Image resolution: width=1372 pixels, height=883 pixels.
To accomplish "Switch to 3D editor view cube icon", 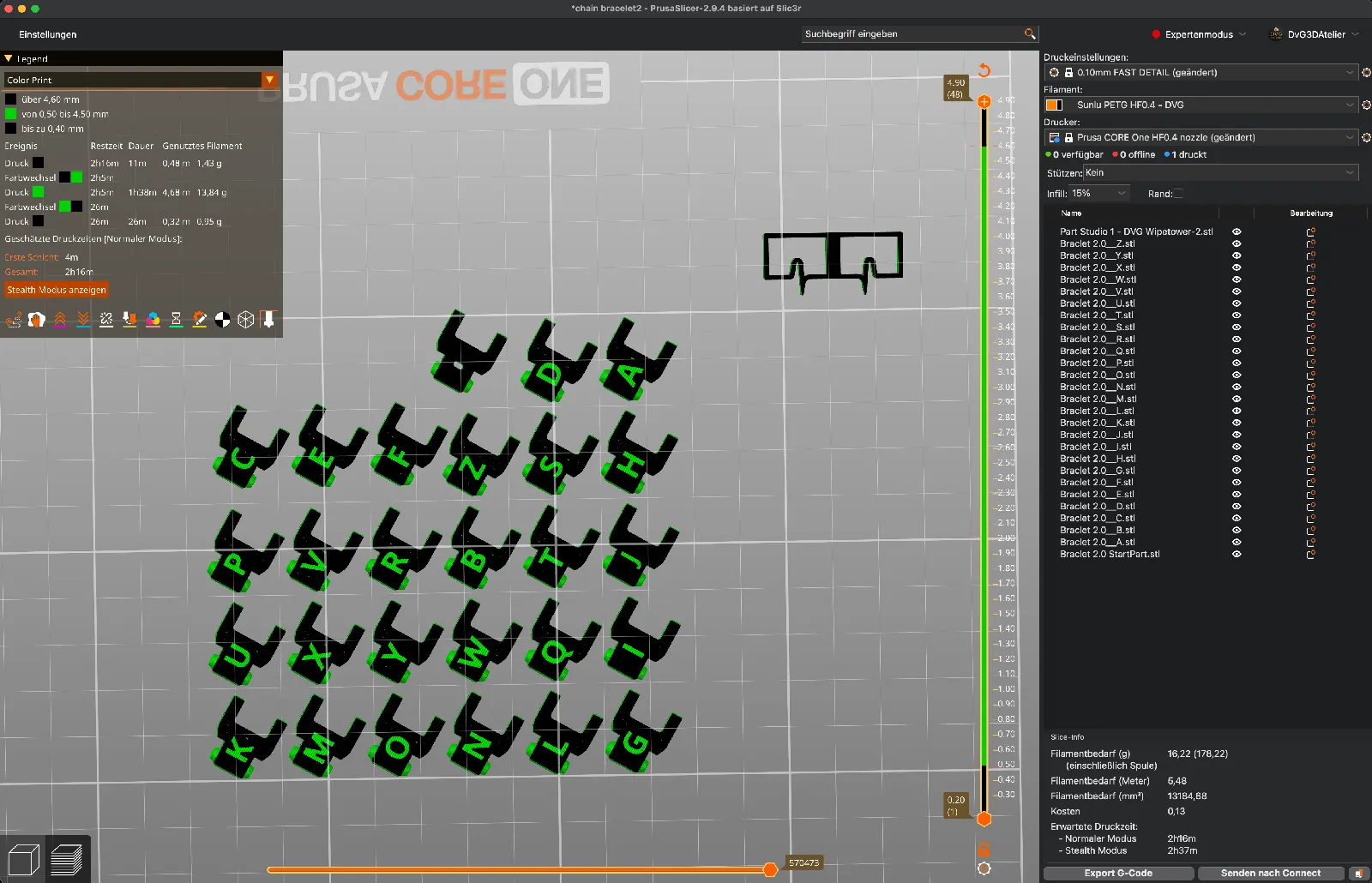I will [x=23, y=859].
